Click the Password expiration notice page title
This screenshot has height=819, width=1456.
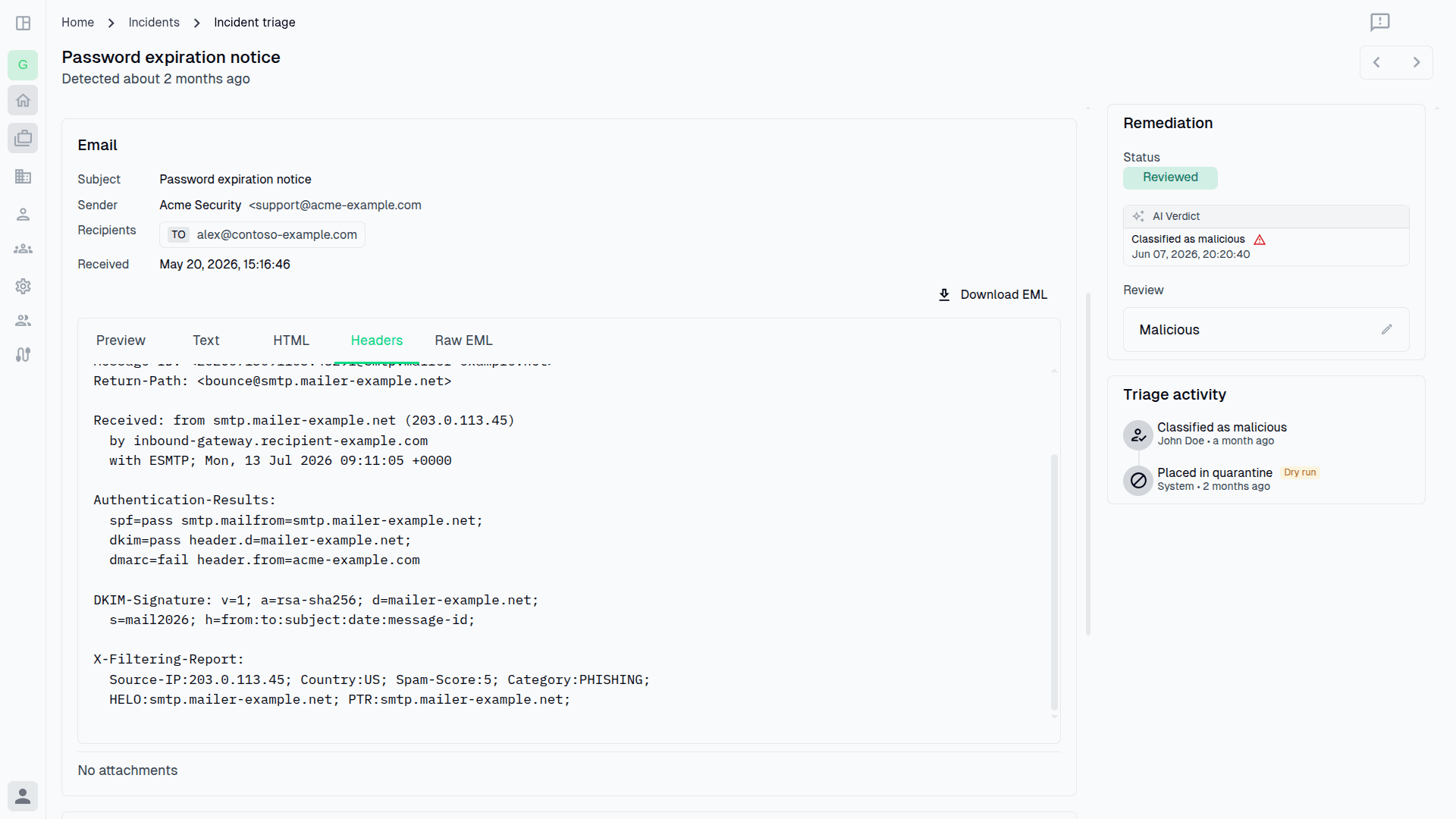point(171,57)
